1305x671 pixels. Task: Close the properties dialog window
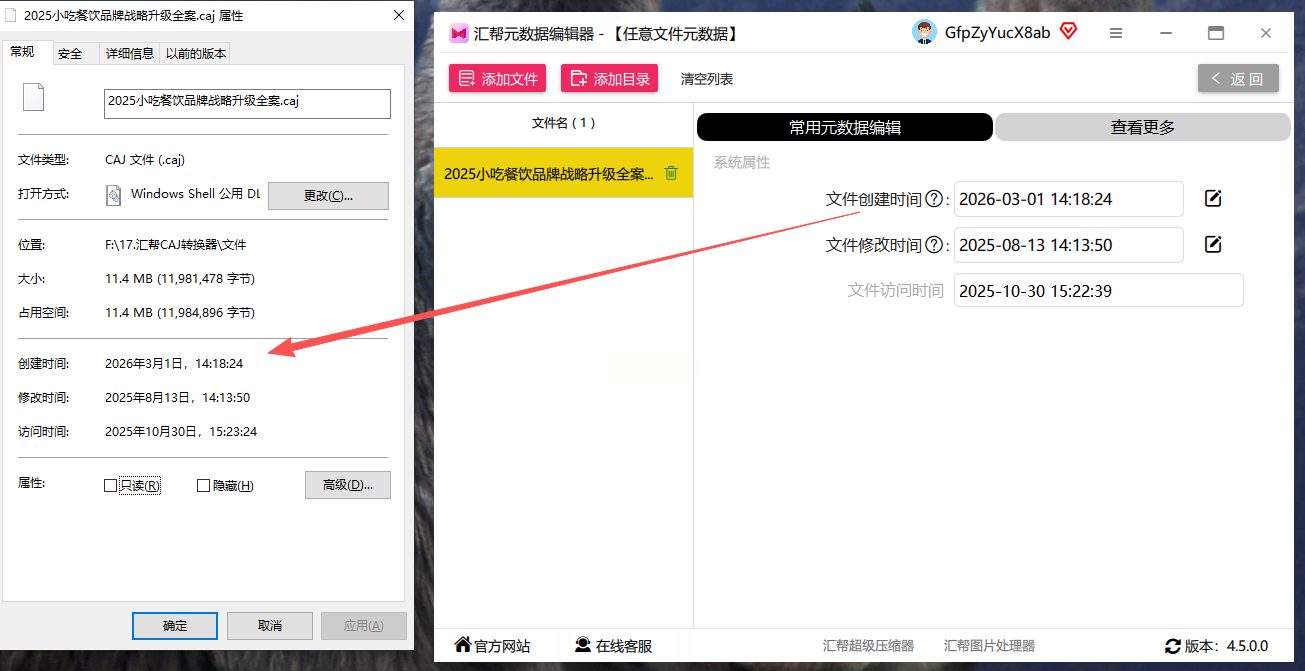coord(399,15)
